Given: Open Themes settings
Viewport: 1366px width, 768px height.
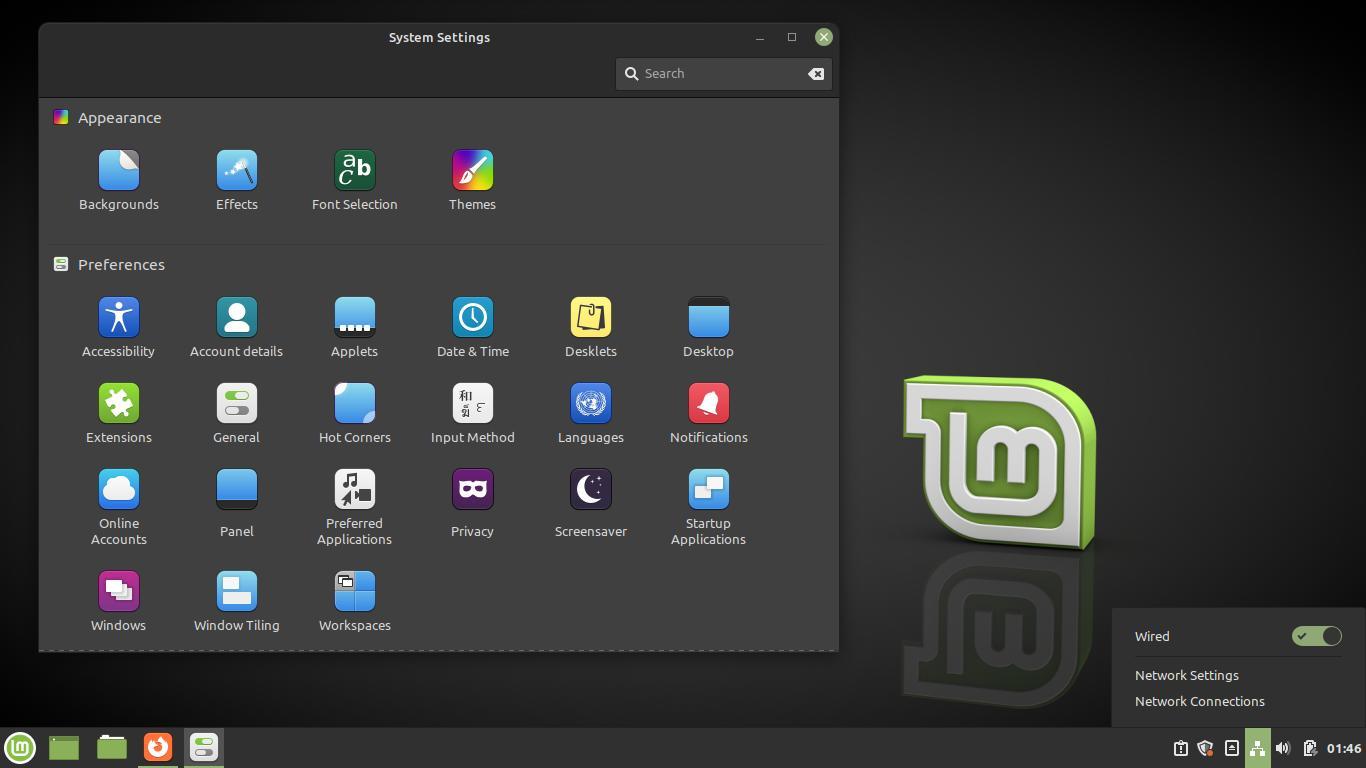Looking at the screenshot, I should pyautogui.click(x=472, y=180).
